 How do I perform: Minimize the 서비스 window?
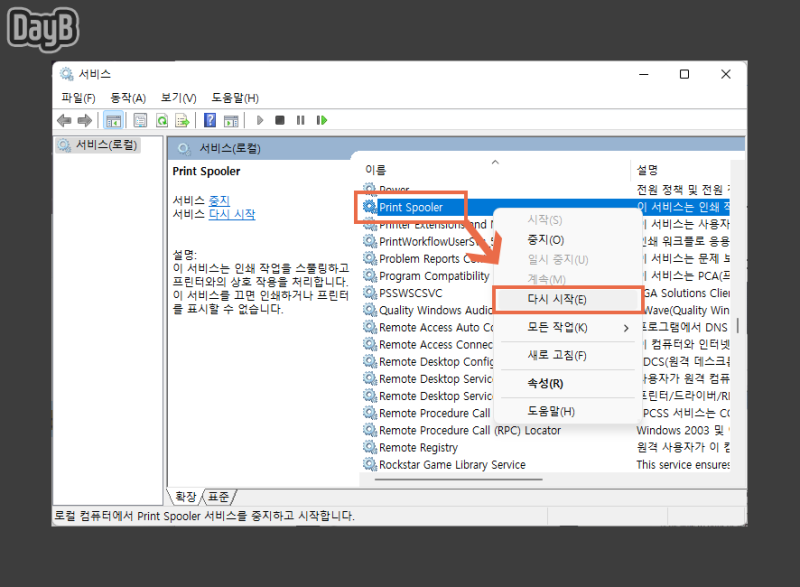644,74
